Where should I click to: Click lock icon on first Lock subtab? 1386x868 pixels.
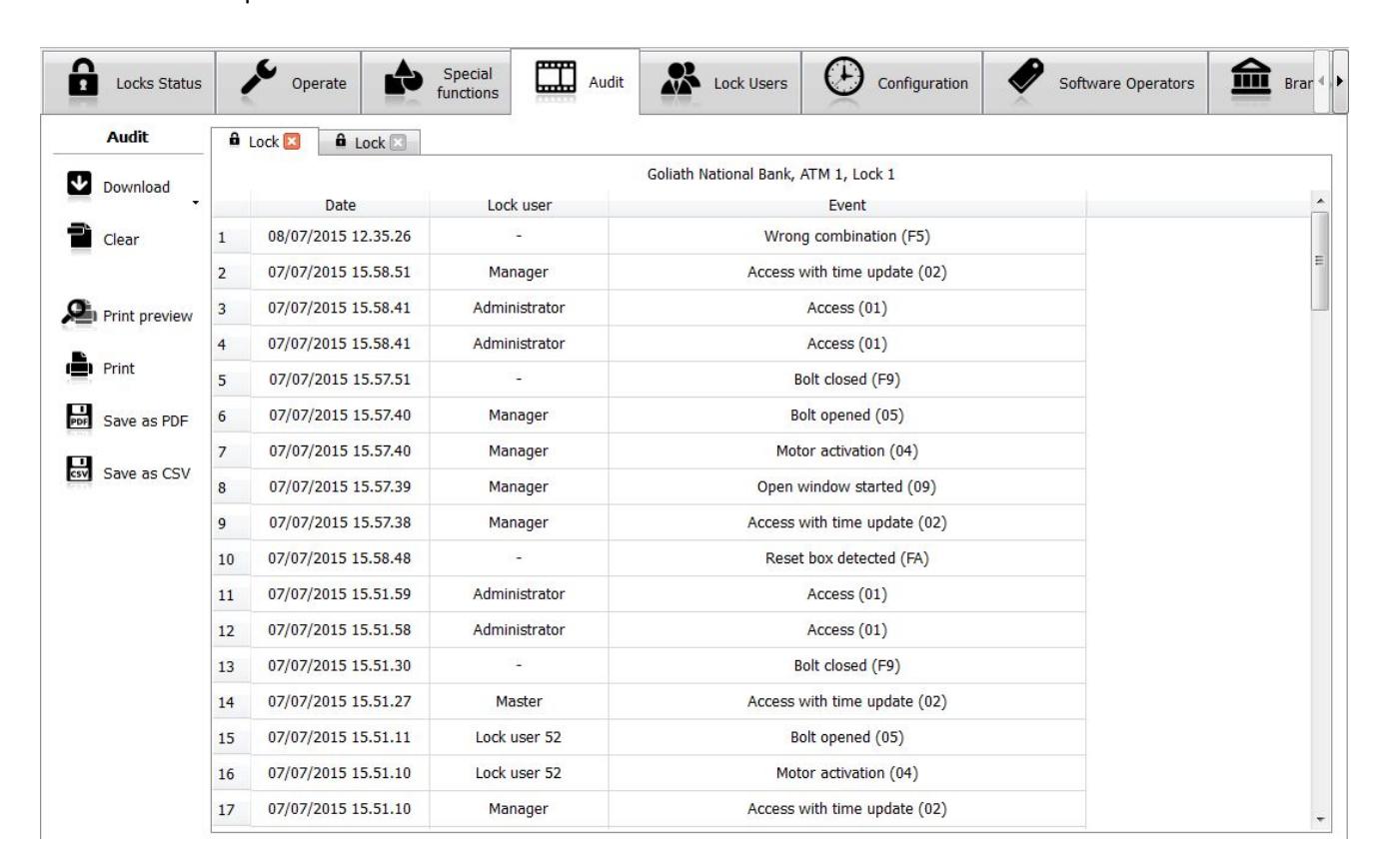235,140
